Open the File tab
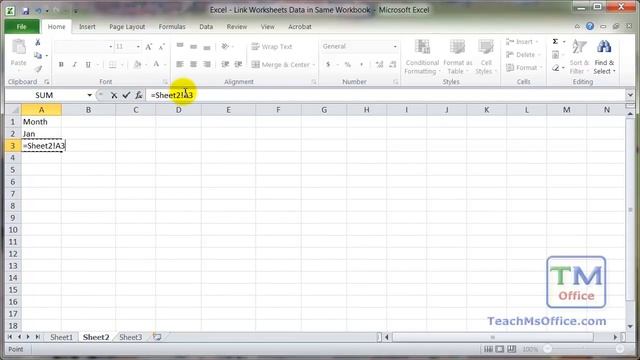Image resolution: width=640 pixels, height=360 pixels. [22, 27]
